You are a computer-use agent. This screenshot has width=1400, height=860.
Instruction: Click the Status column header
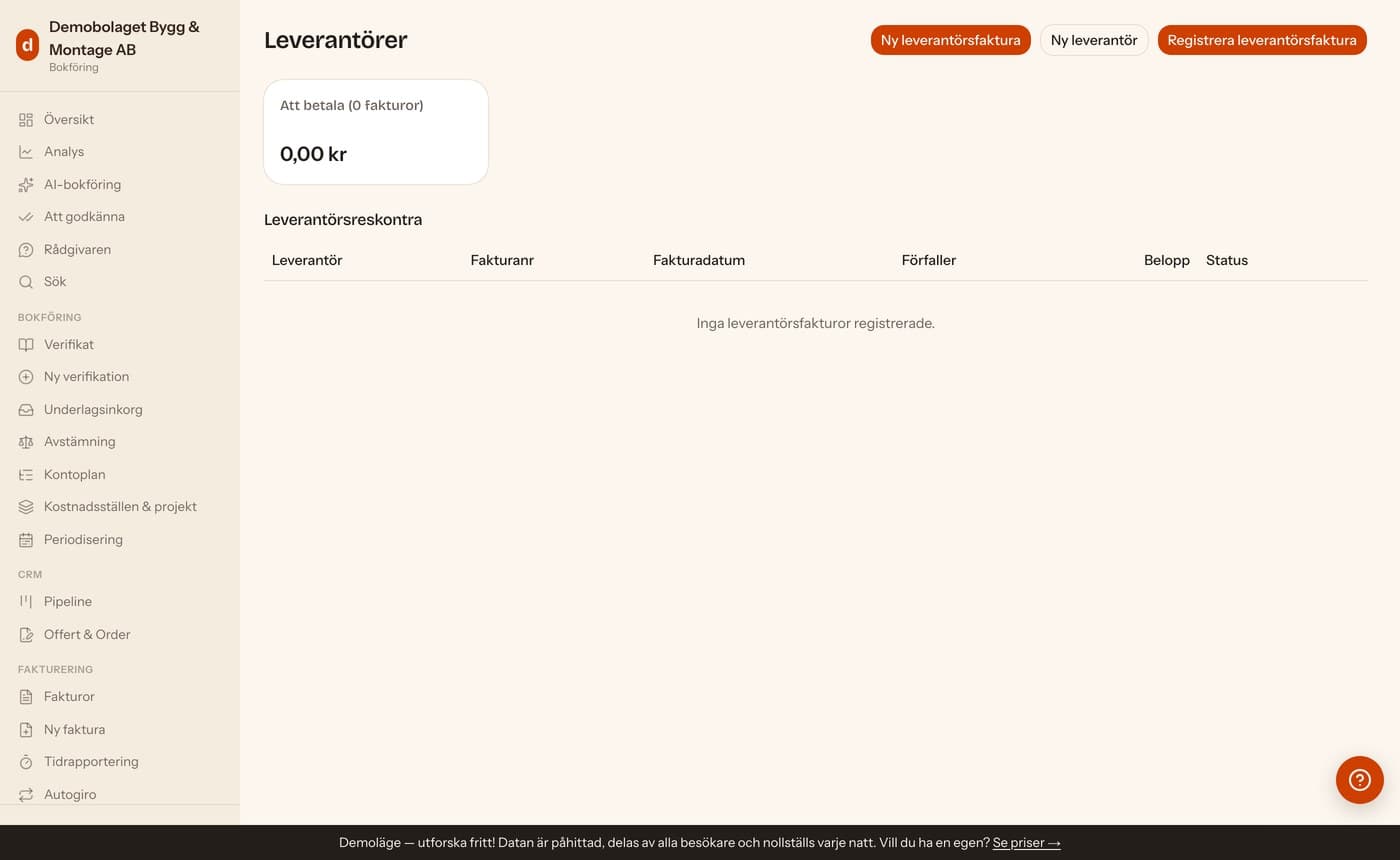1227,260
